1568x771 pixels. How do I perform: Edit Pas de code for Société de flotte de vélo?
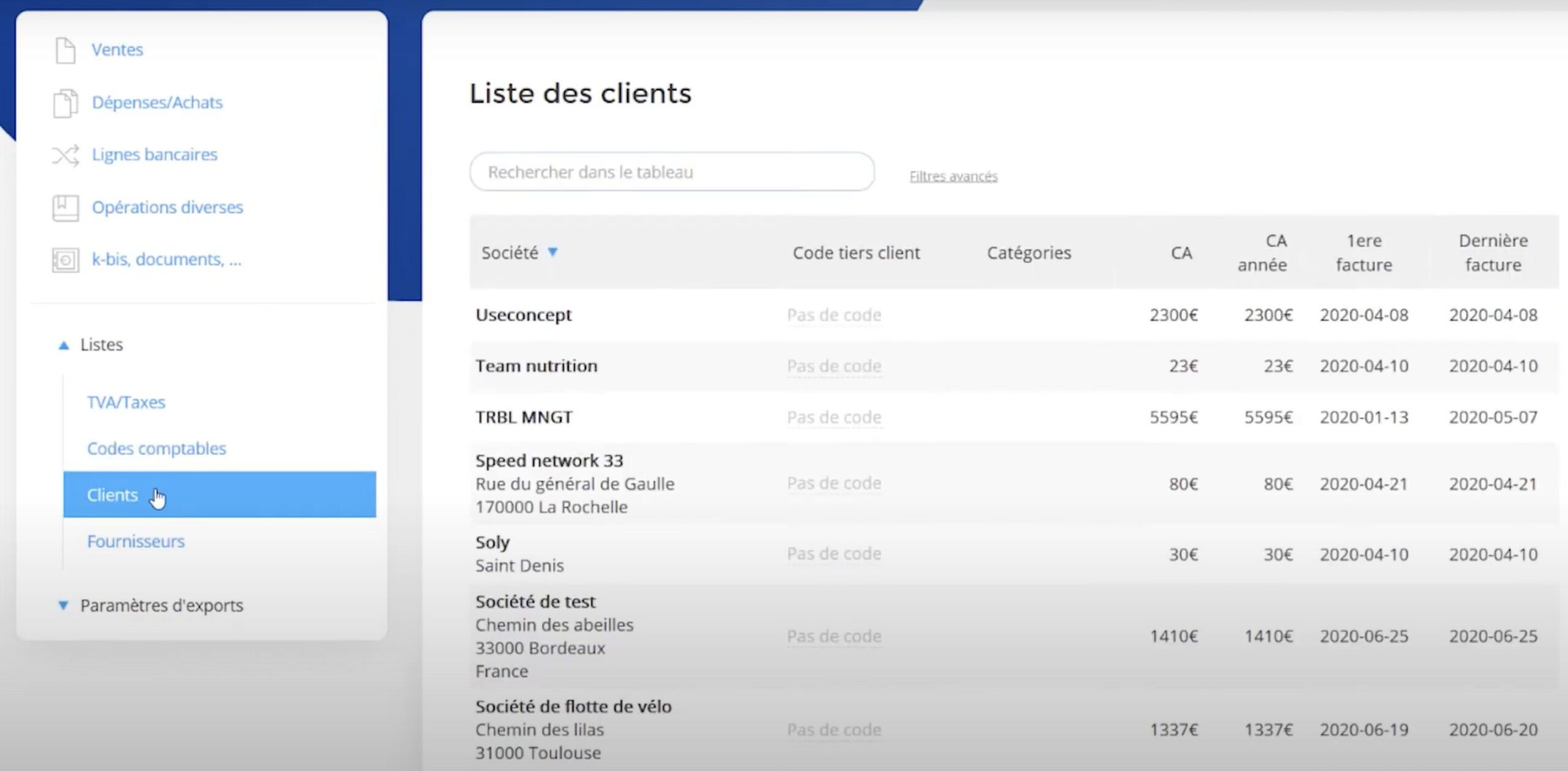point(834,730)
